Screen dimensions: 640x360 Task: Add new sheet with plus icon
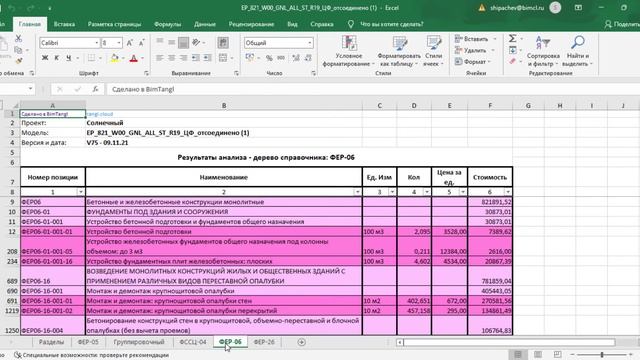(x=301, y=342)
